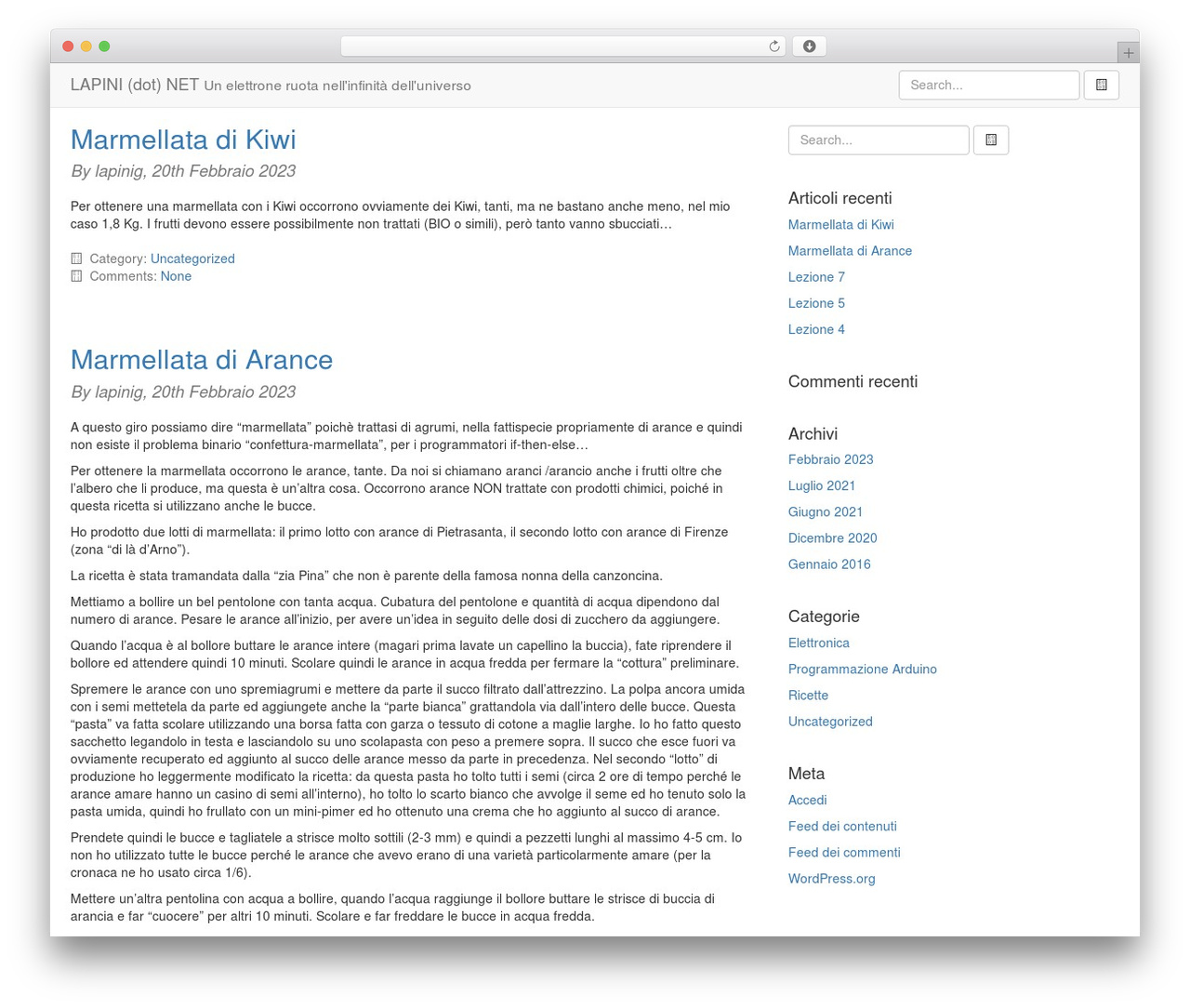Screen dimensions: 1190x1008
Task: Click the Categorie sidebar heading
Action: click(x=824, y=617)
